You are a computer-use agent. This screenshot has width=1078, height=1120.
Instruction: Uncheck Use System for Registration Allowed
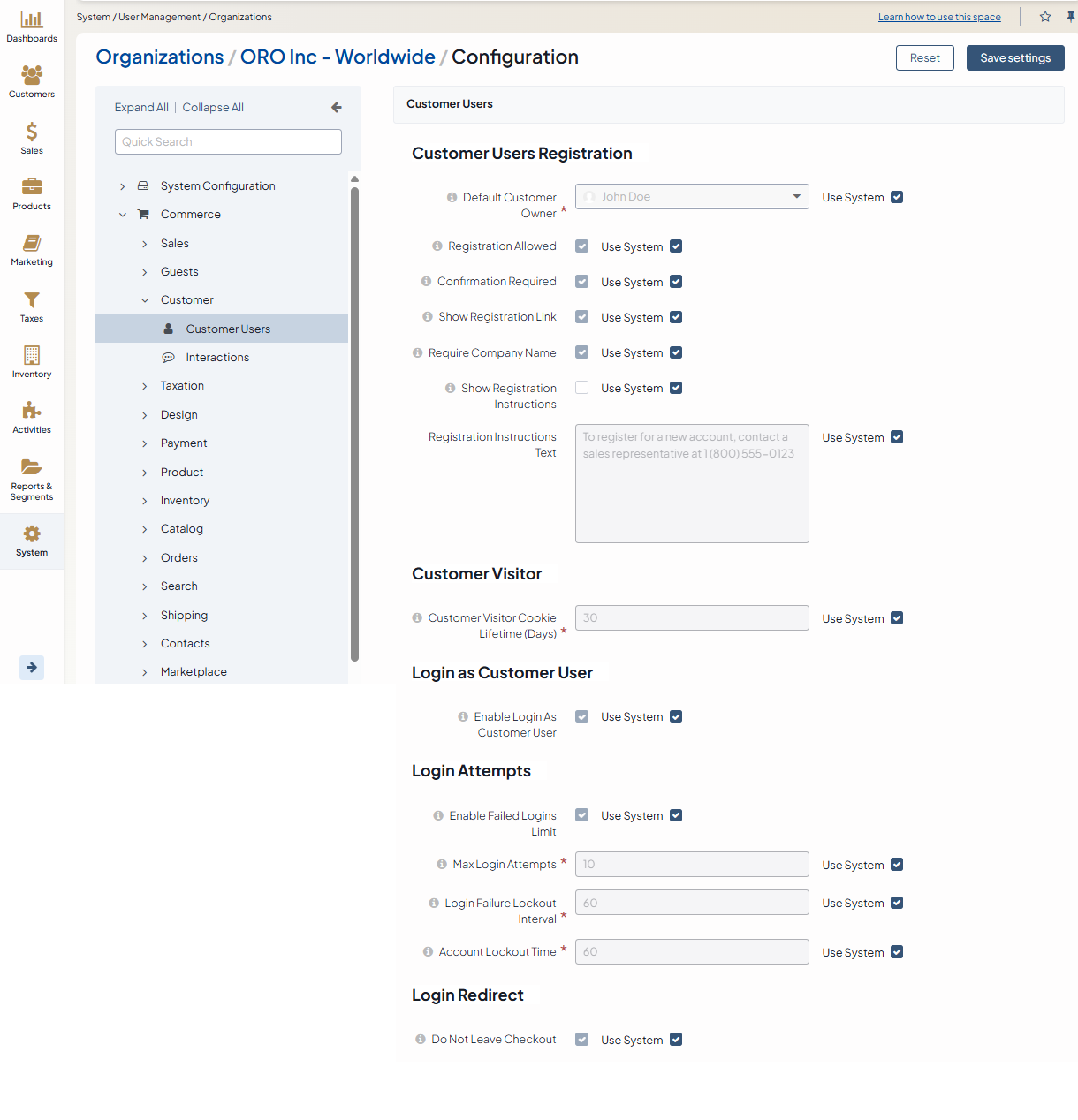click(x=676, y=246)
